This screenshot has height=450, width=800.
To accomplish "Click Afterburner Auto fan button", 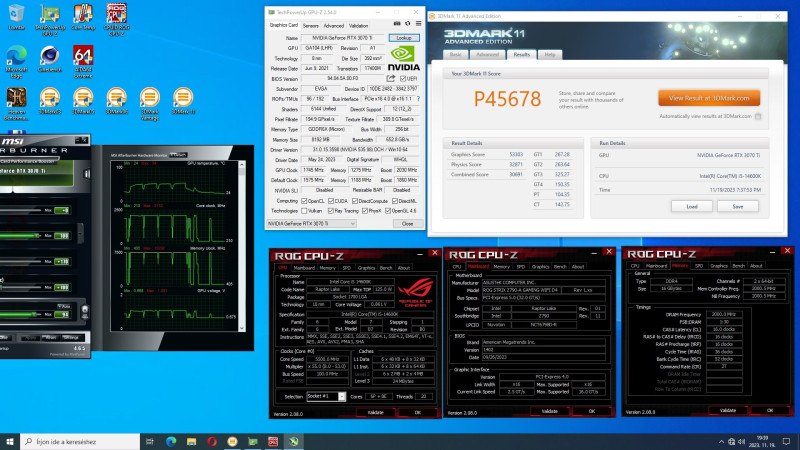I will coord(64,306).
